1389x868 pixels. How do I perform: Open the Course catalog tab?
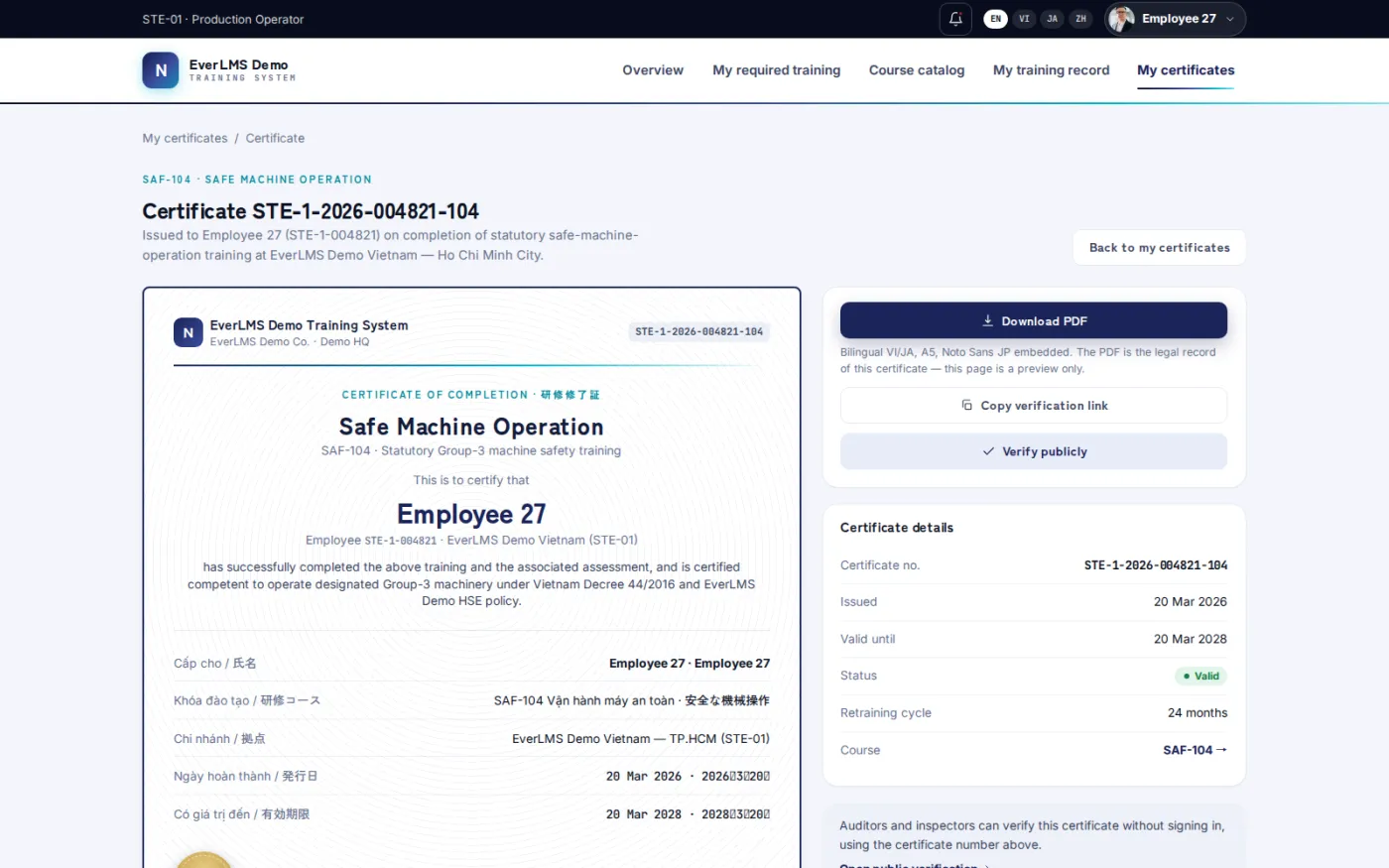click(x=917, y=70)
